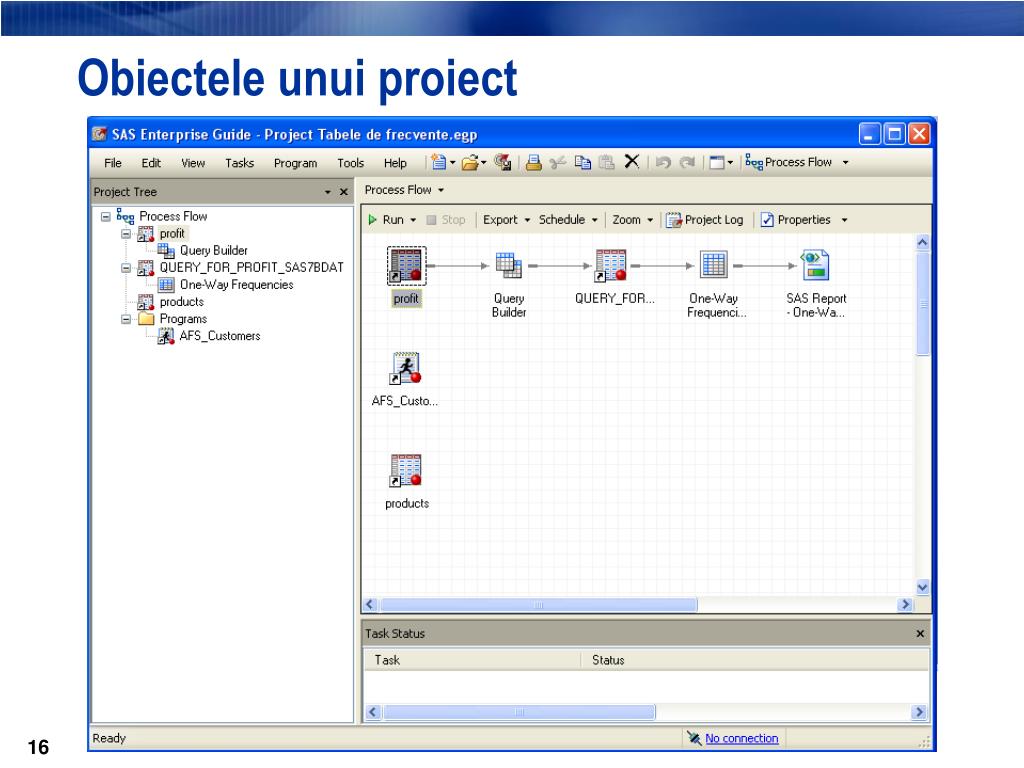Click the No connection status link
The height and width of the screenshot is (768, 1024).
pos(741,739)
